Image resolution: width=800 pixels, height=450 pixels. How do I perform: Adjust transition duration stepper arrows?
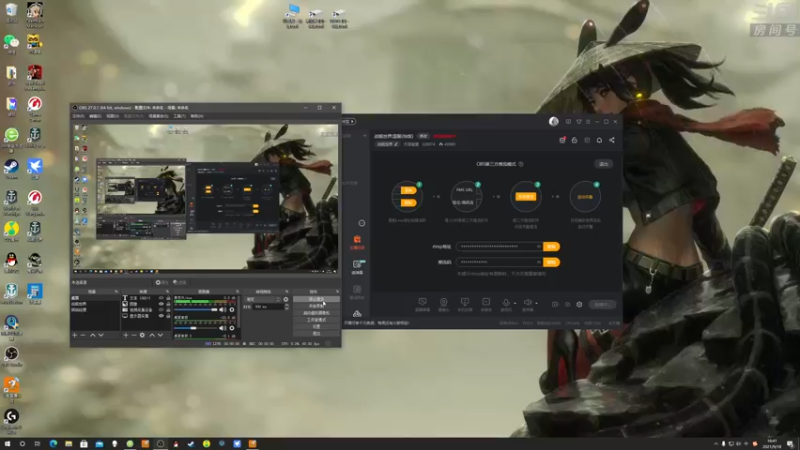[x=287, y=307]
